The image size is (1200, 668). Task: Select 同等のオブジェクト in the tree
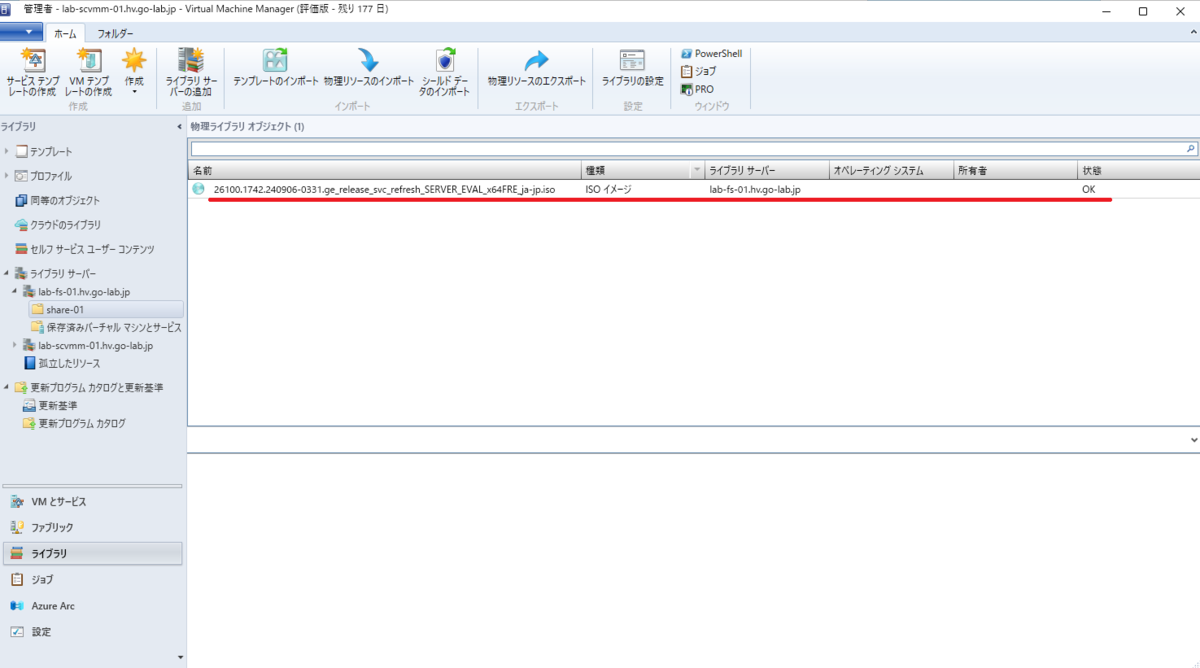57,200
